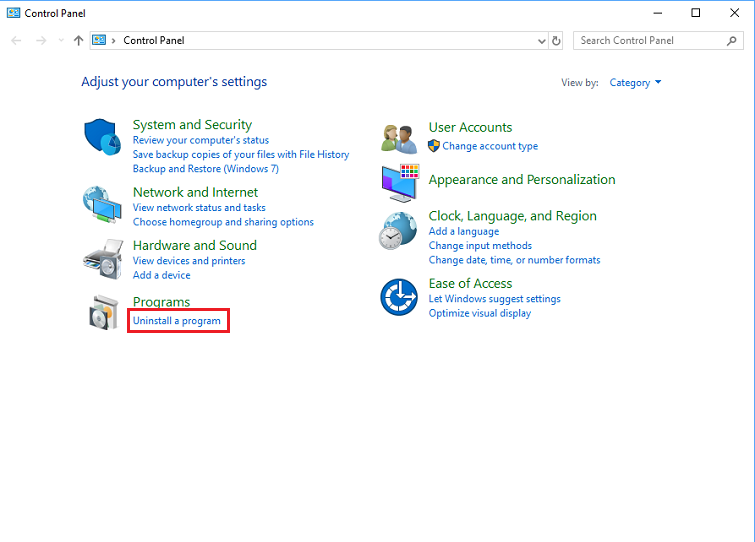
Task: Open View devices and printers link
Action: (x=189, y=261)
